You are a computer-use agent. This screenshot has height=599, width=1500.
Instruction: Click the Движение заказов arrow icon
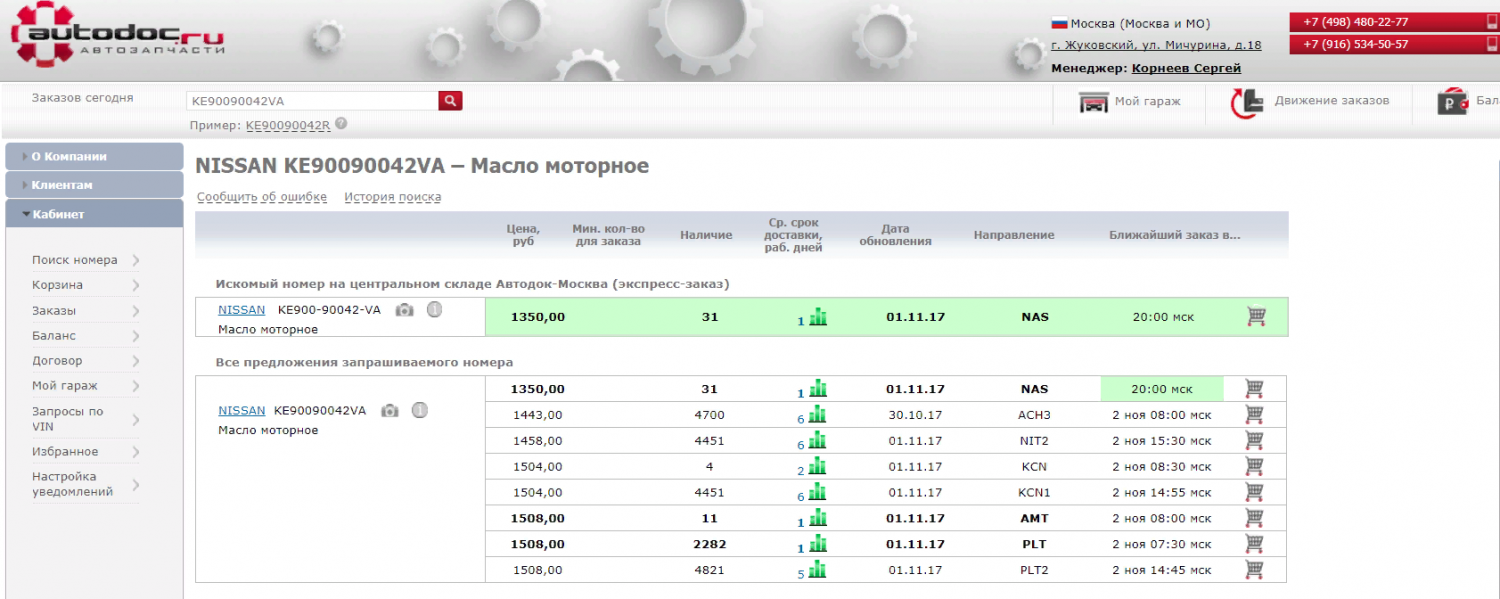pyautogui.click(x=1245, y=102)
